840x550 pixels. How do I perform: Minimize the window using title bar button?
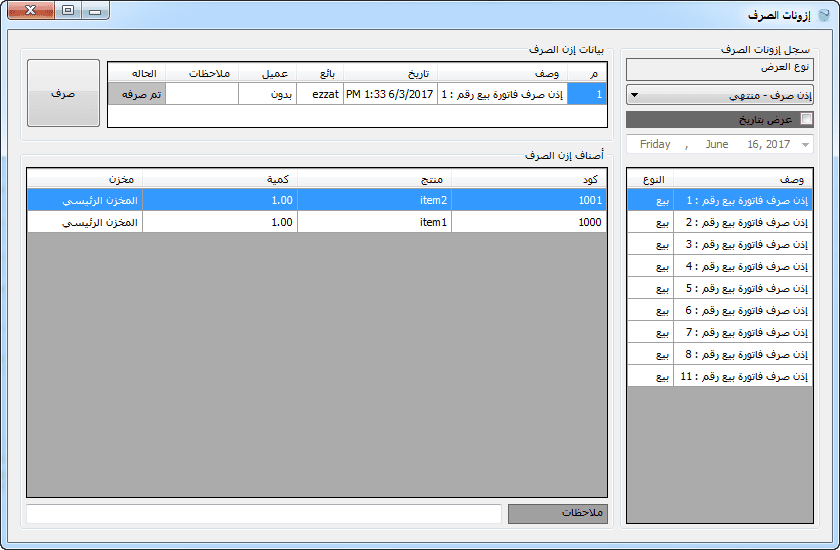(x=95, y=12)
